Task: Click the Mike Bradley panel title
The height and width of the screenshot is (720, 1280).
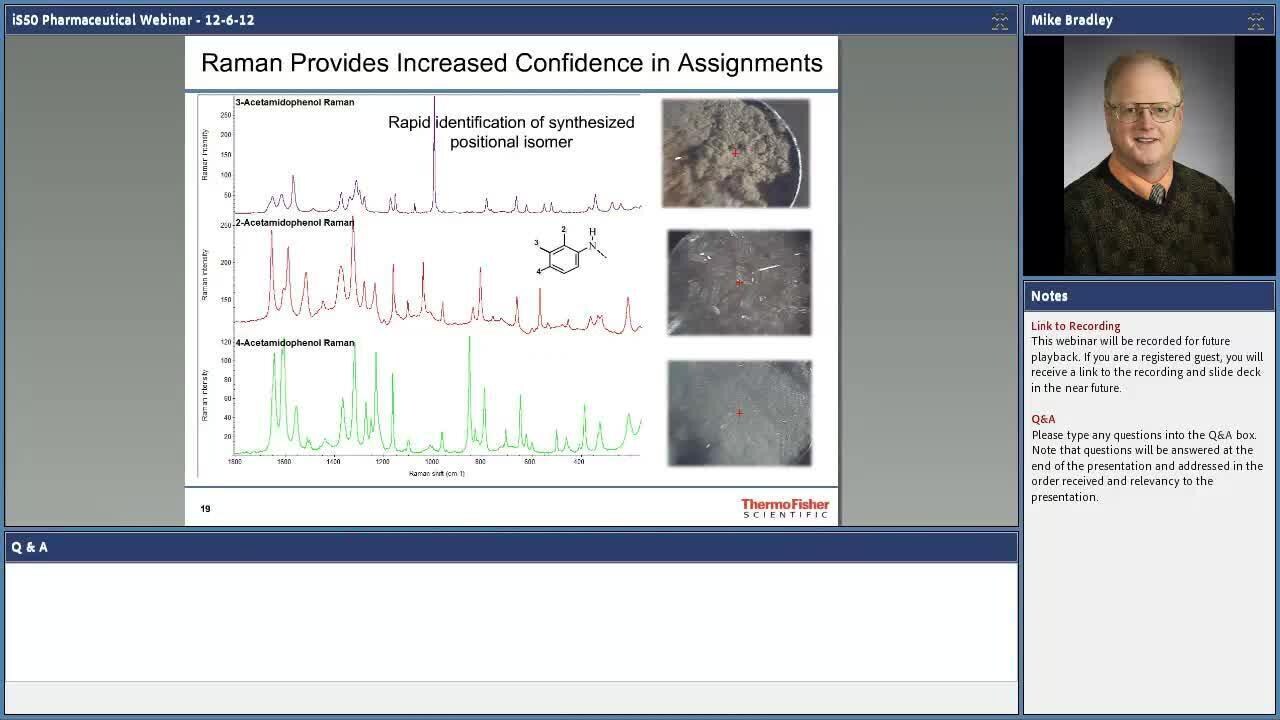Action: (x=1072, y=21)
